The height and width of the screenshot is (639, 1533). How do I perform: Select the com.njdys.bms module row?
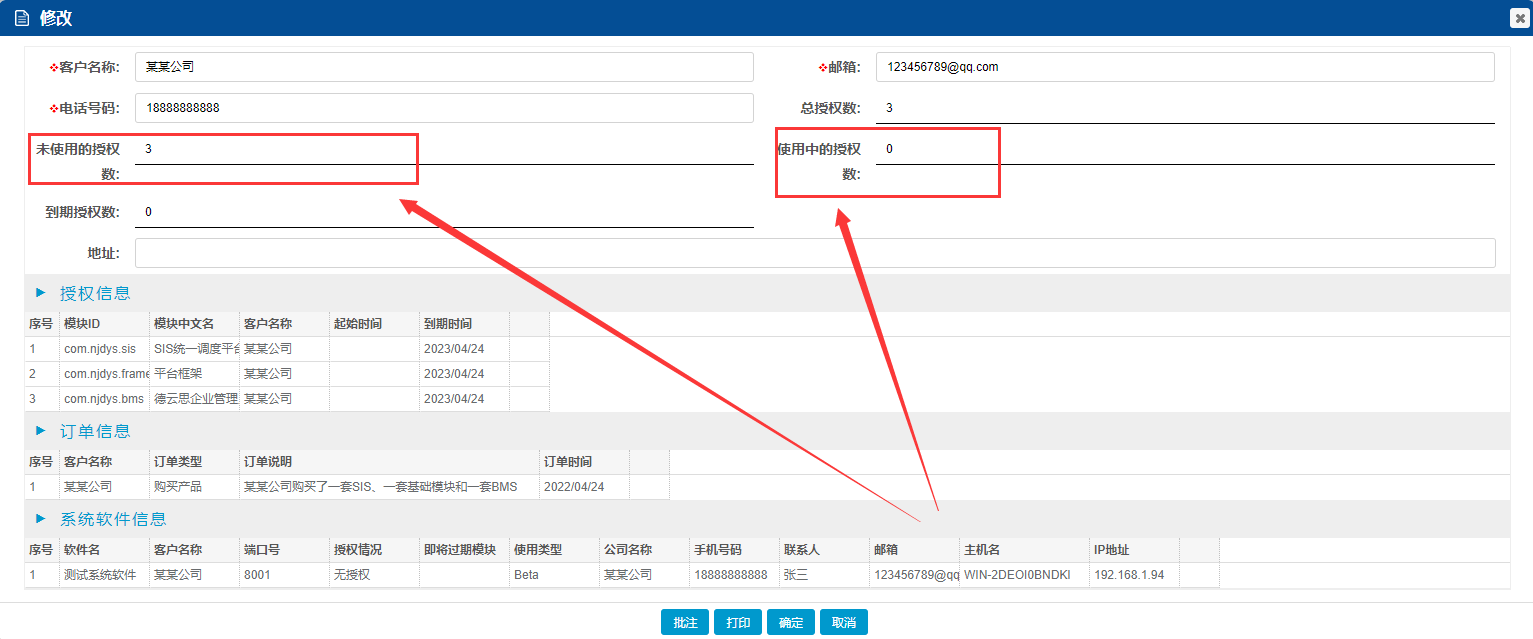point(100,399)
